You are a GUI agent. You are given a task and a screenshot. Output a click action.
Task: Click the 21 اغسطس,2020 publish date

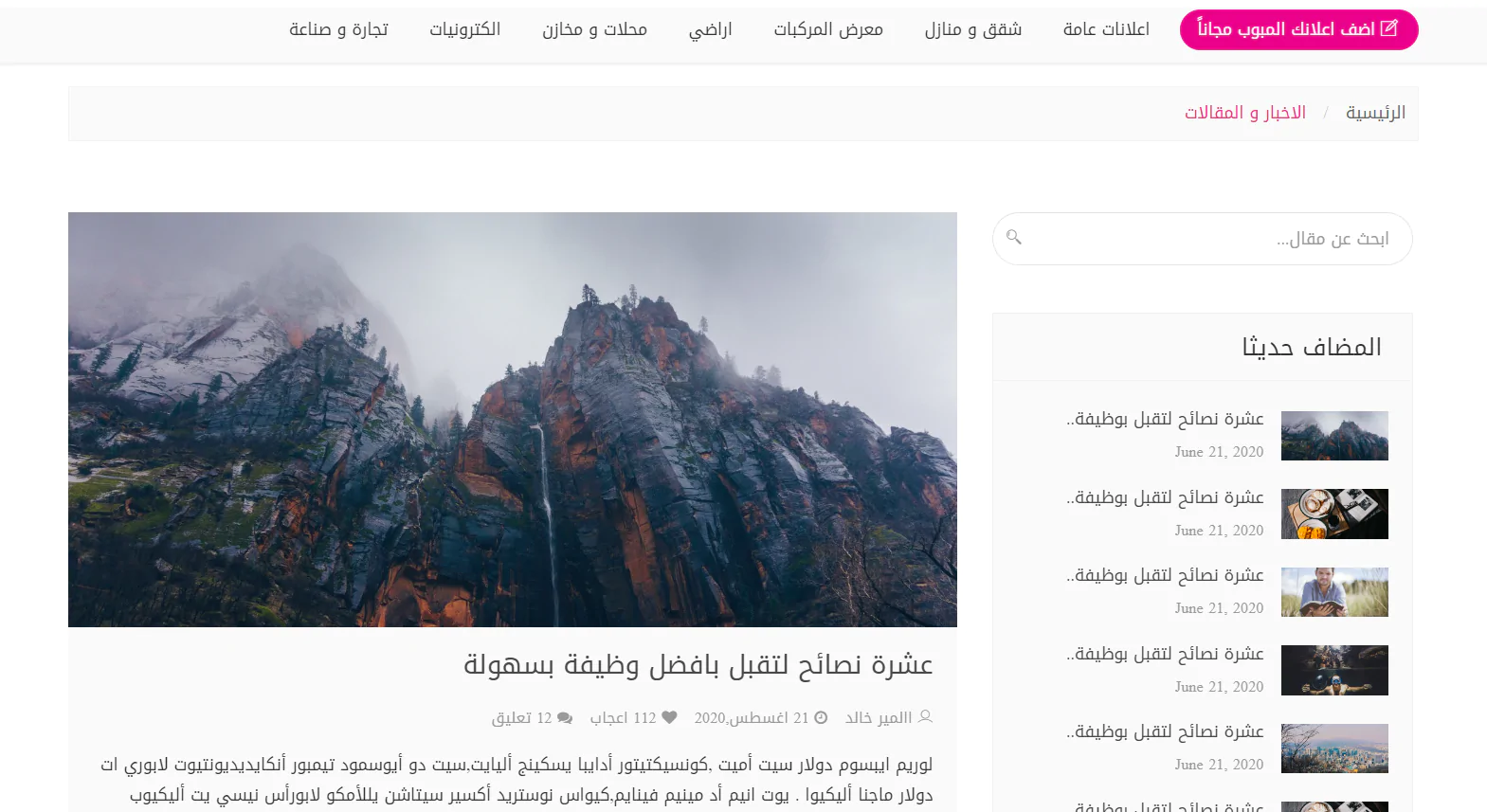(x=753, y=717)
